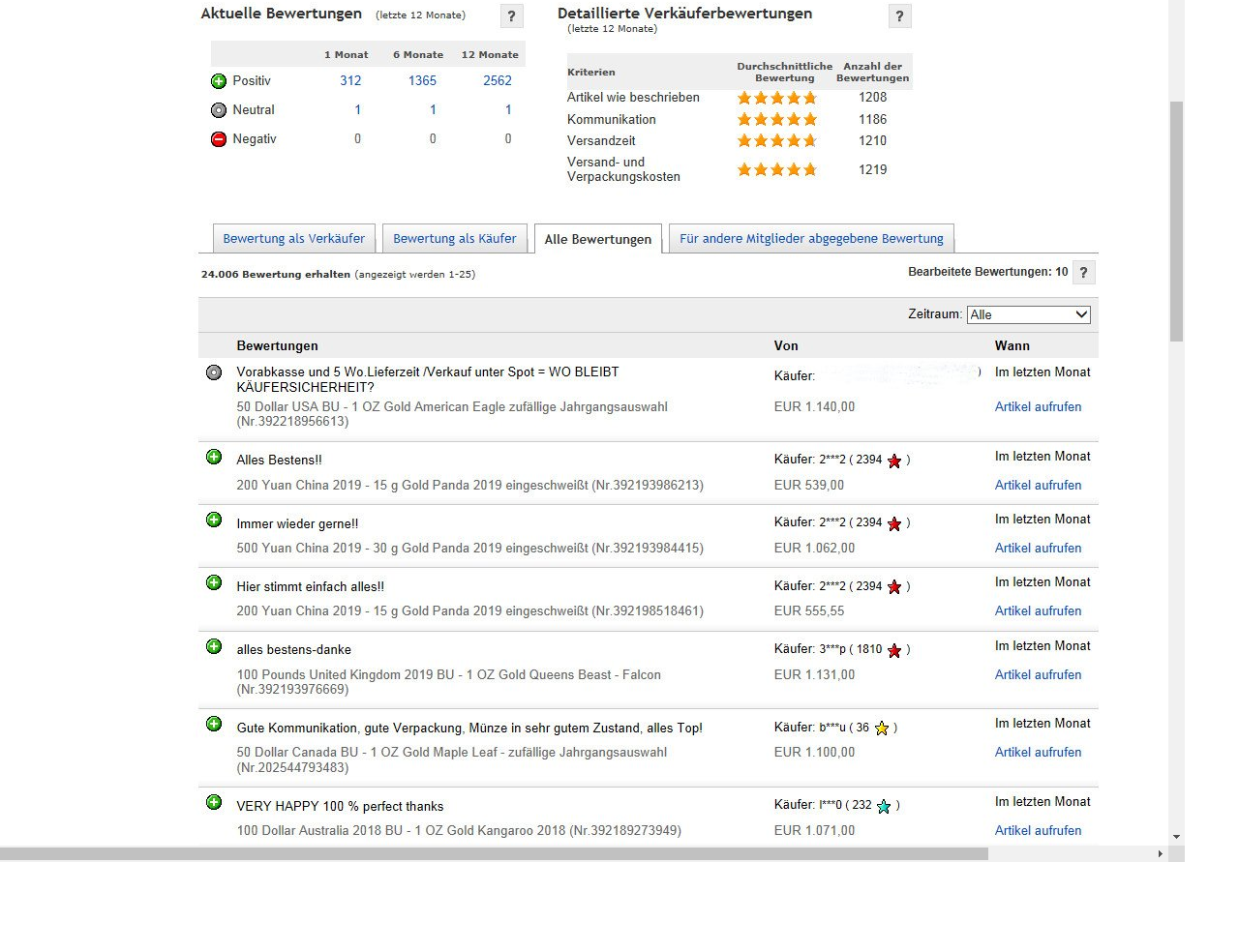Open help next to Bearbeitete Bewertungen
Screen dimensions: 1239x952
click(1083, 273)
